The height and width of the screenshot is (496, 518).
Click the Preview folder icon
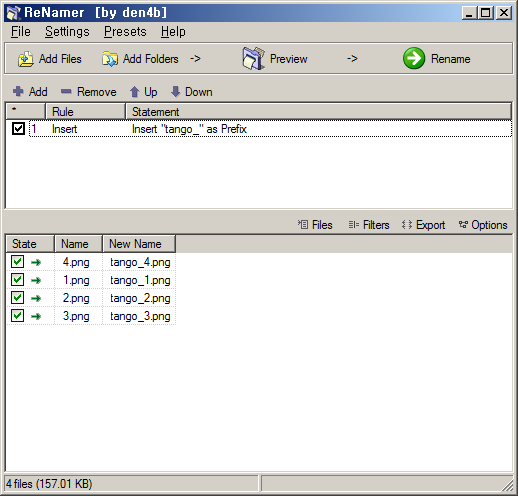254,58
